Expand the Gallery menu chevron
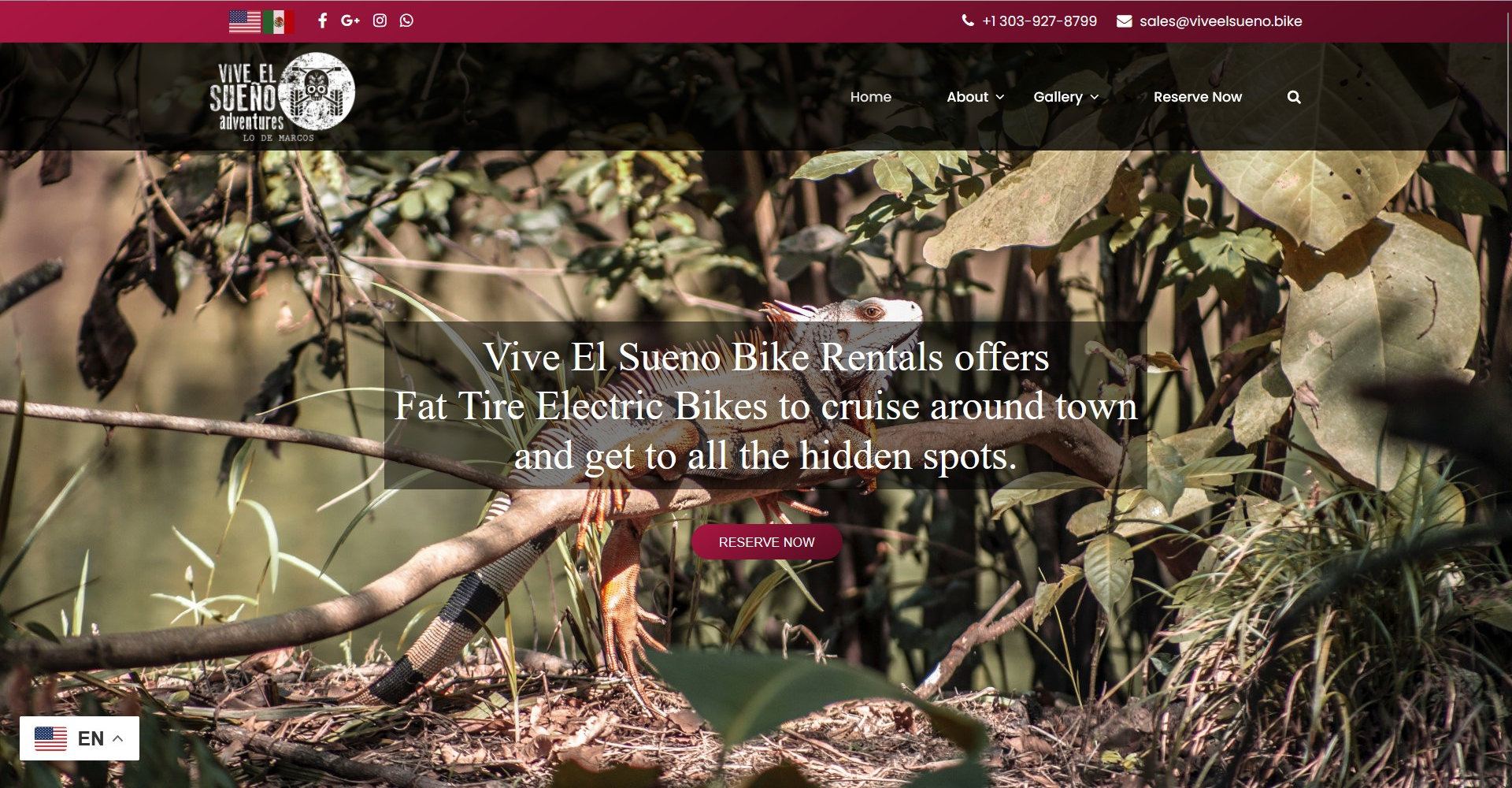 point(1094,97)
